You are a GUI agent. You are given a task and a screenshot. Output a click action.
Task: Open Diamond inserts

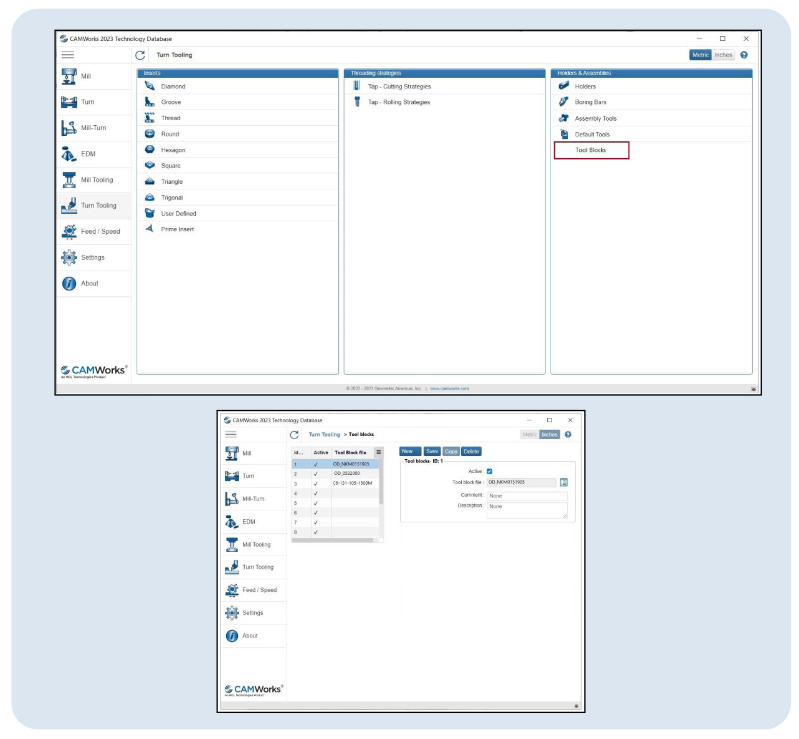[237, 87]
